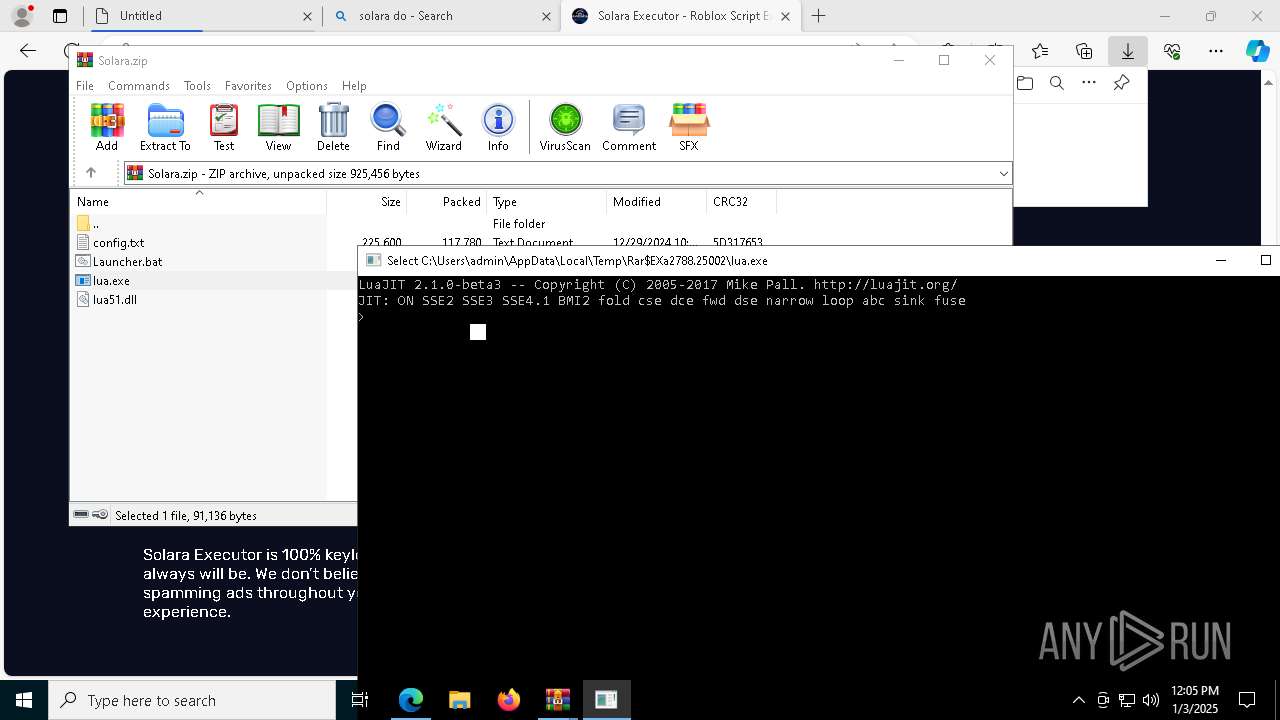Sort by Packed column header
This screenshot has width=1280, height=720.
click(x=447, y=202)
